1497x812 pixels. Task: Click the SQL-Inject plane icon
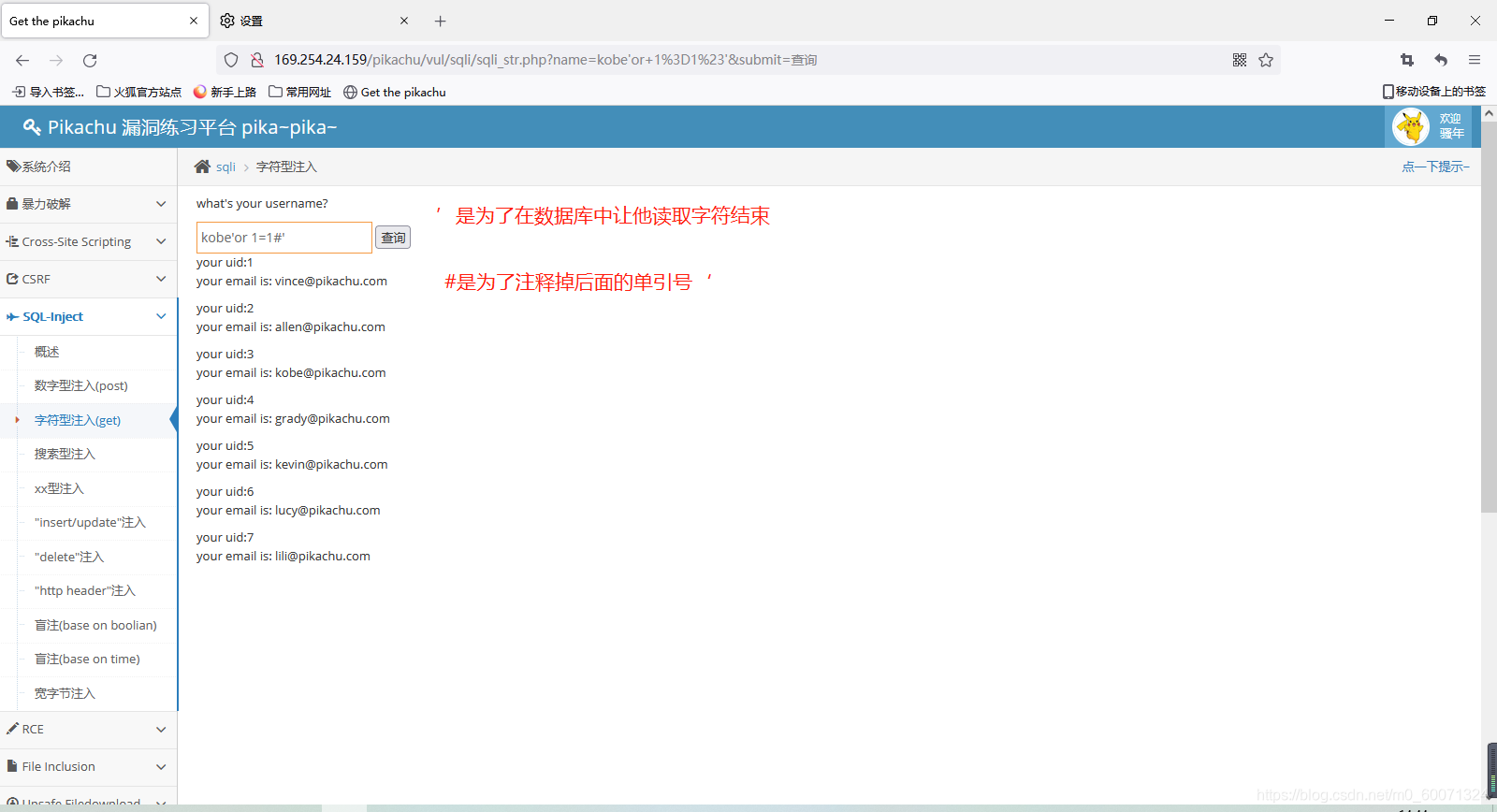click(x=12, y=317)
